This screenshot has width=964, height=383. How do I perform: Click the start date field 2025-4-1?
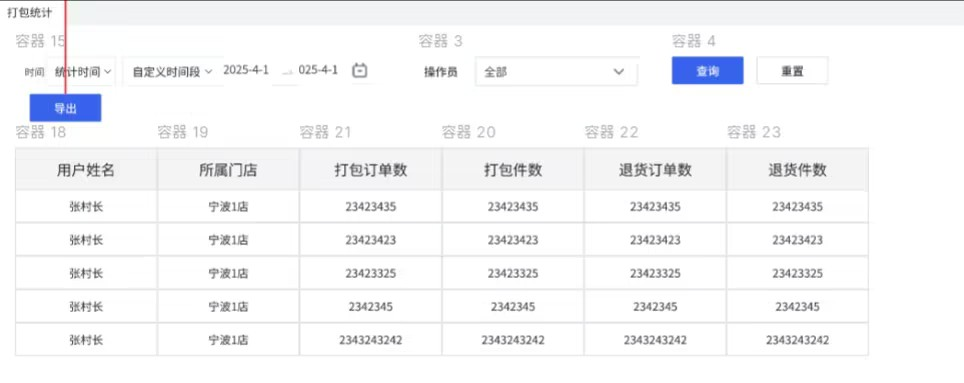tap(246, 70)
